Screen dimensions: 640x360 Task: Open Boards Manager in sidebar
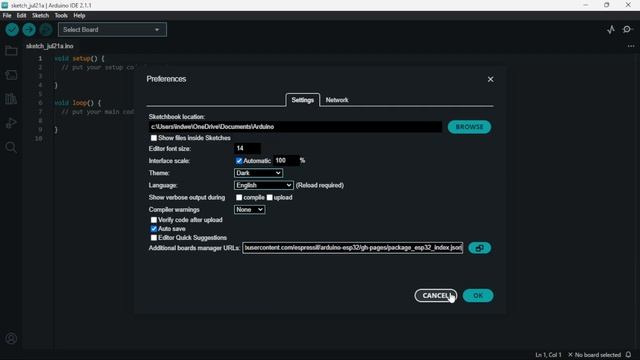(x=11, y=75)
